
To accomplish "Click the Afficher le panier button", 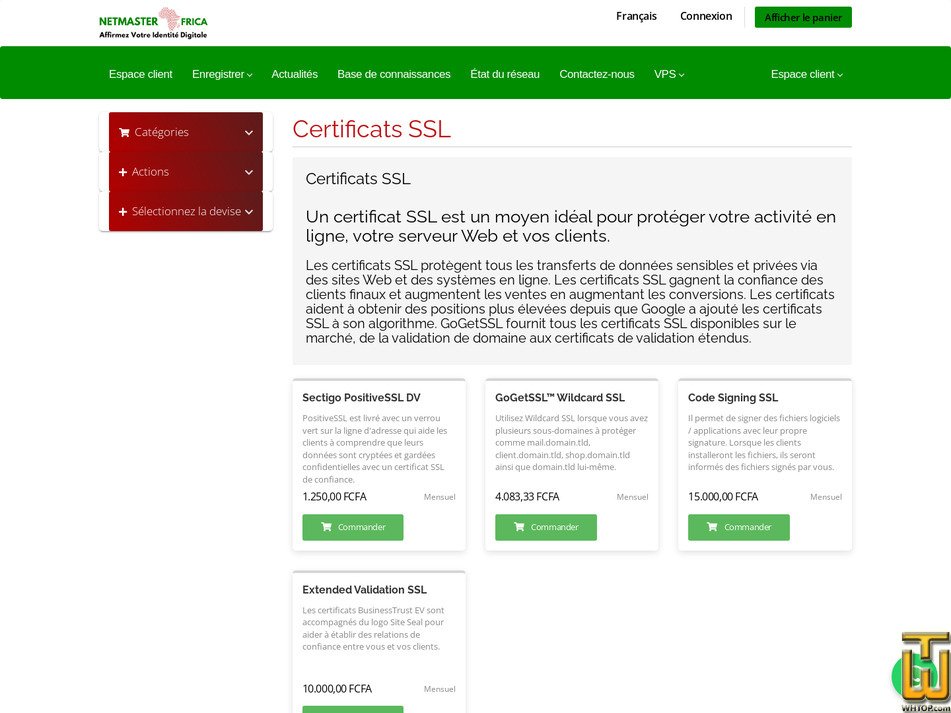I will click(803, 18).
